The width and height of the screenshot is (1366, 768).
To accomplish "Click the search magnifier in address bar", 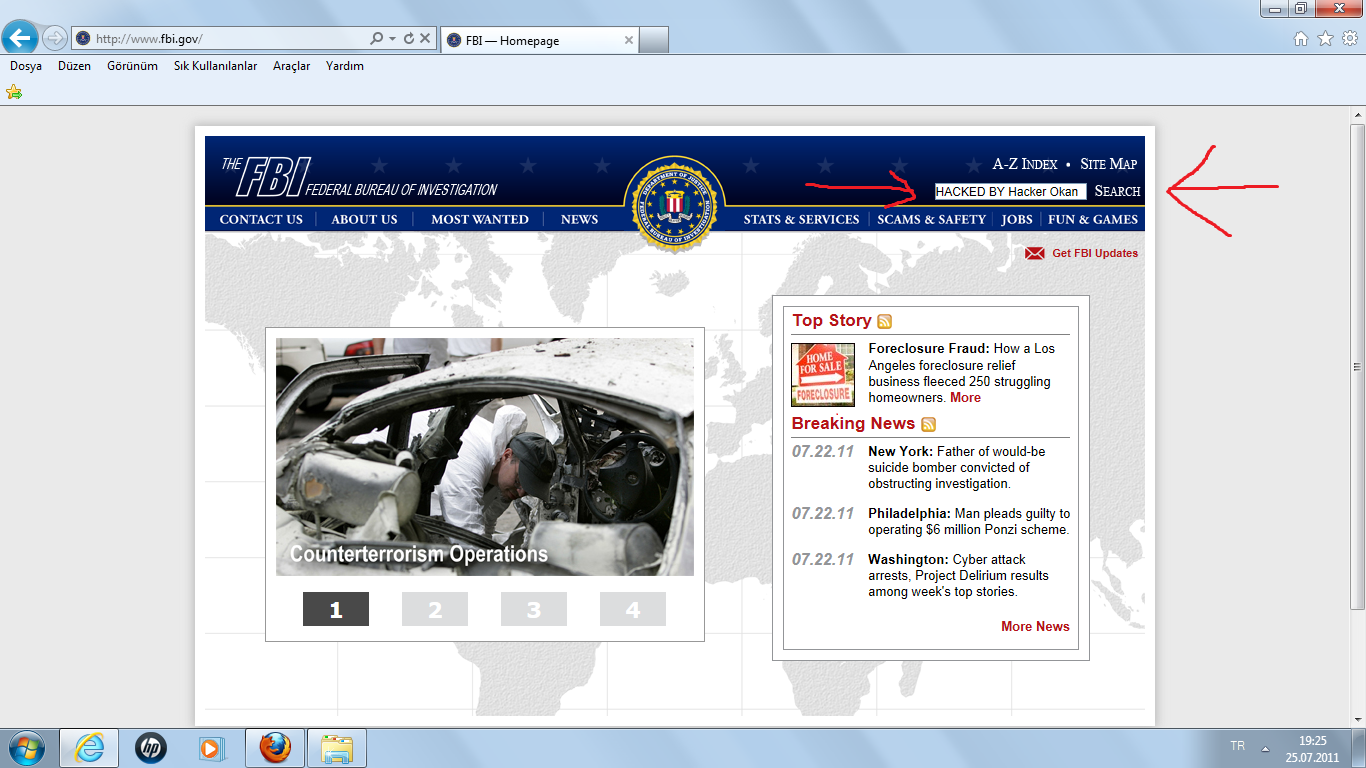I will click(376, 38).
